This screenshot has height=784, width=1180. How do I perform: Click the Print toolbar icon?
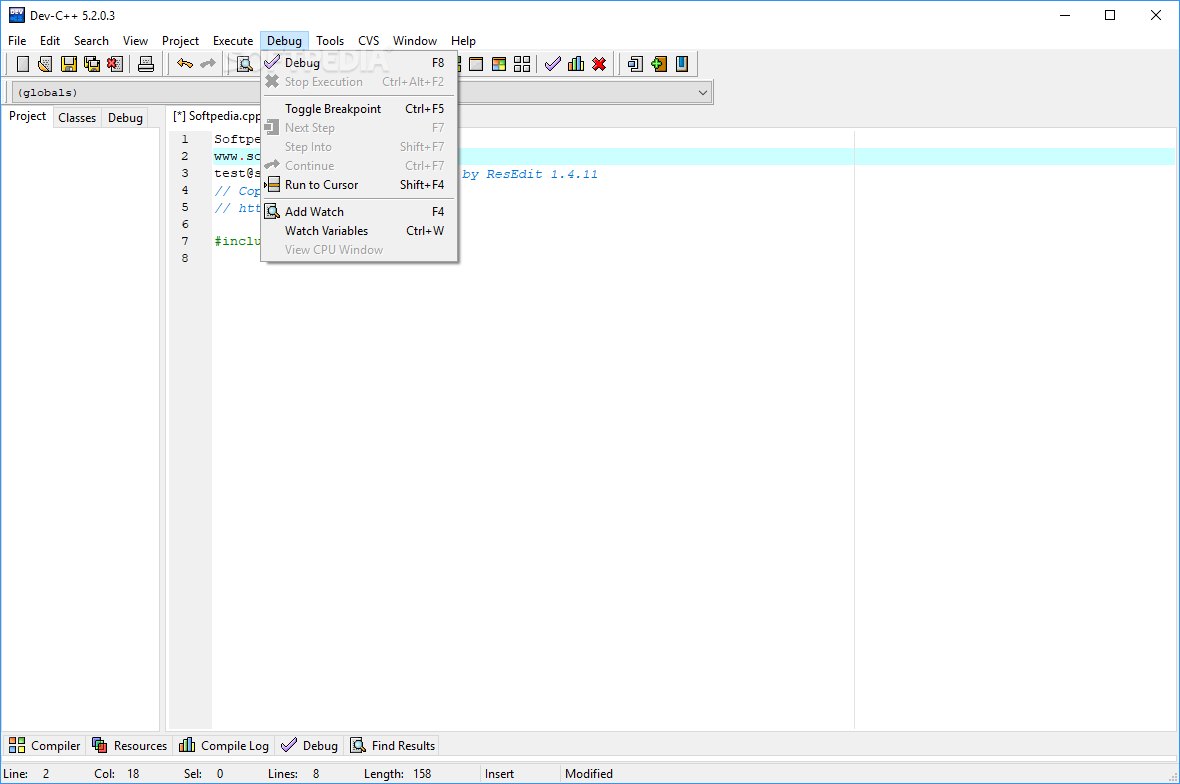point(146,64)
